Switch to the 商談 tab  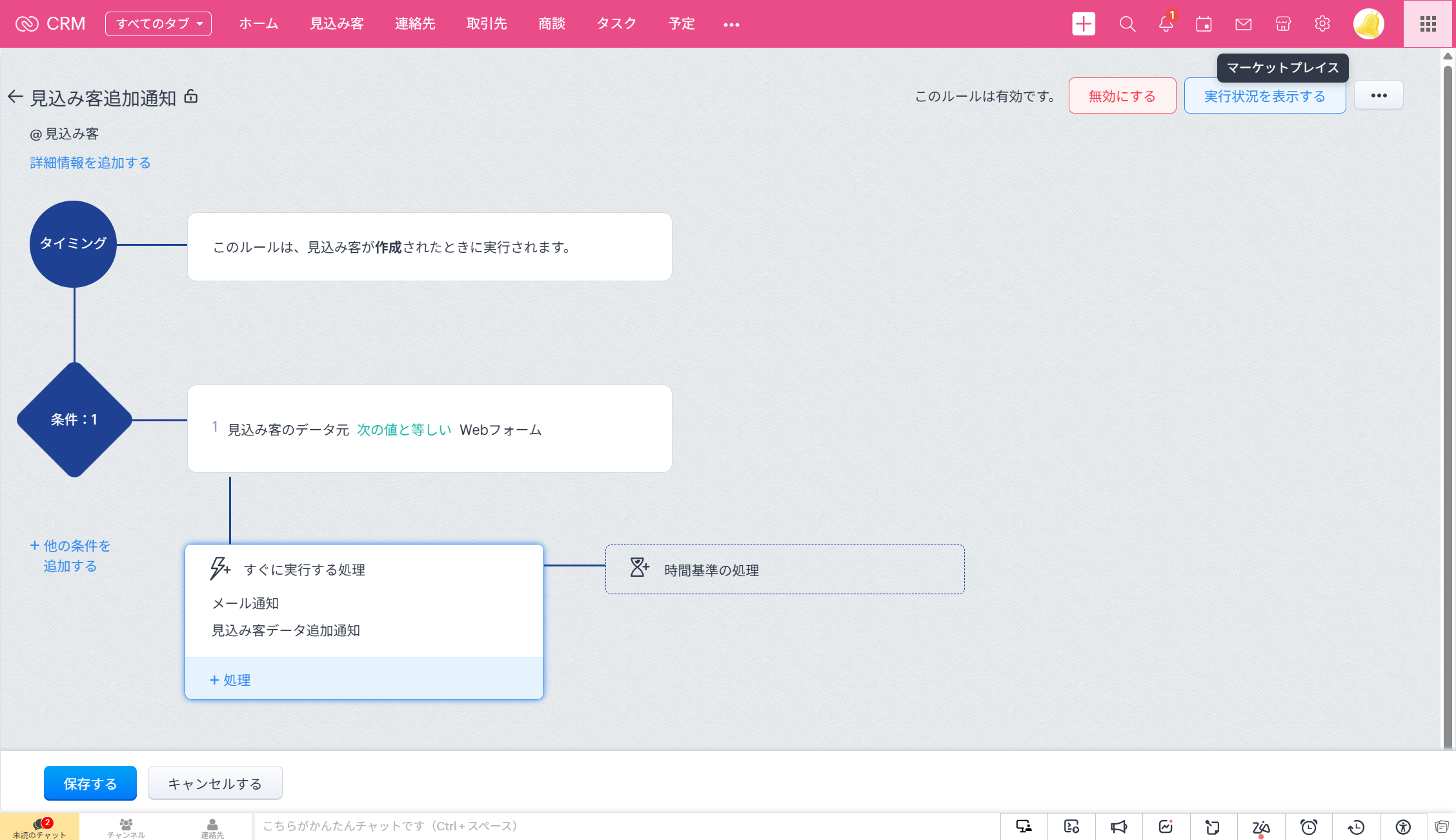pos(551,24)
